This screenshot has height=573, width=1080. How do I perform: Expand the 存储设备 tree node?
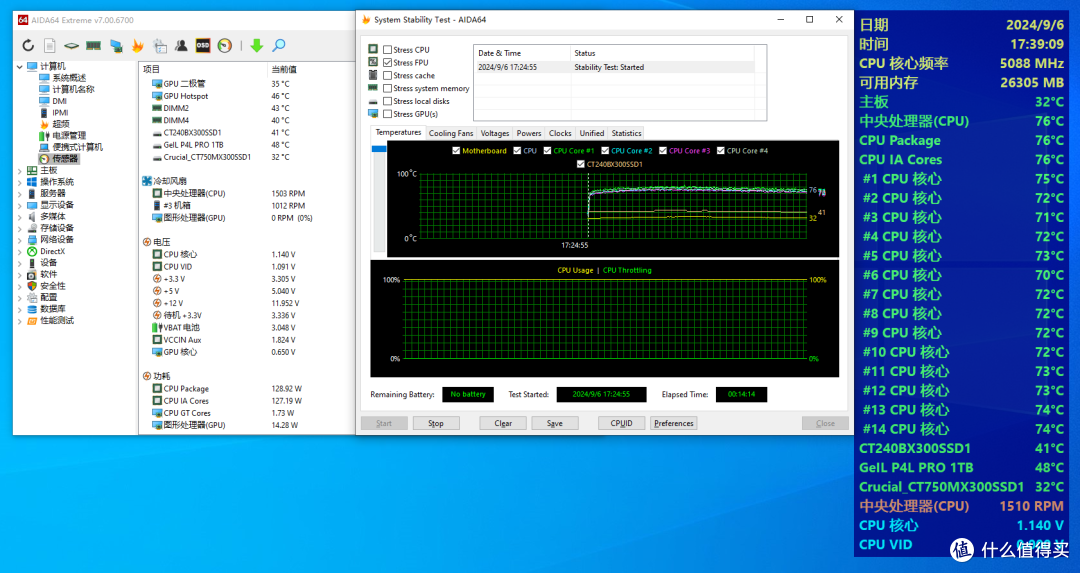19,228
